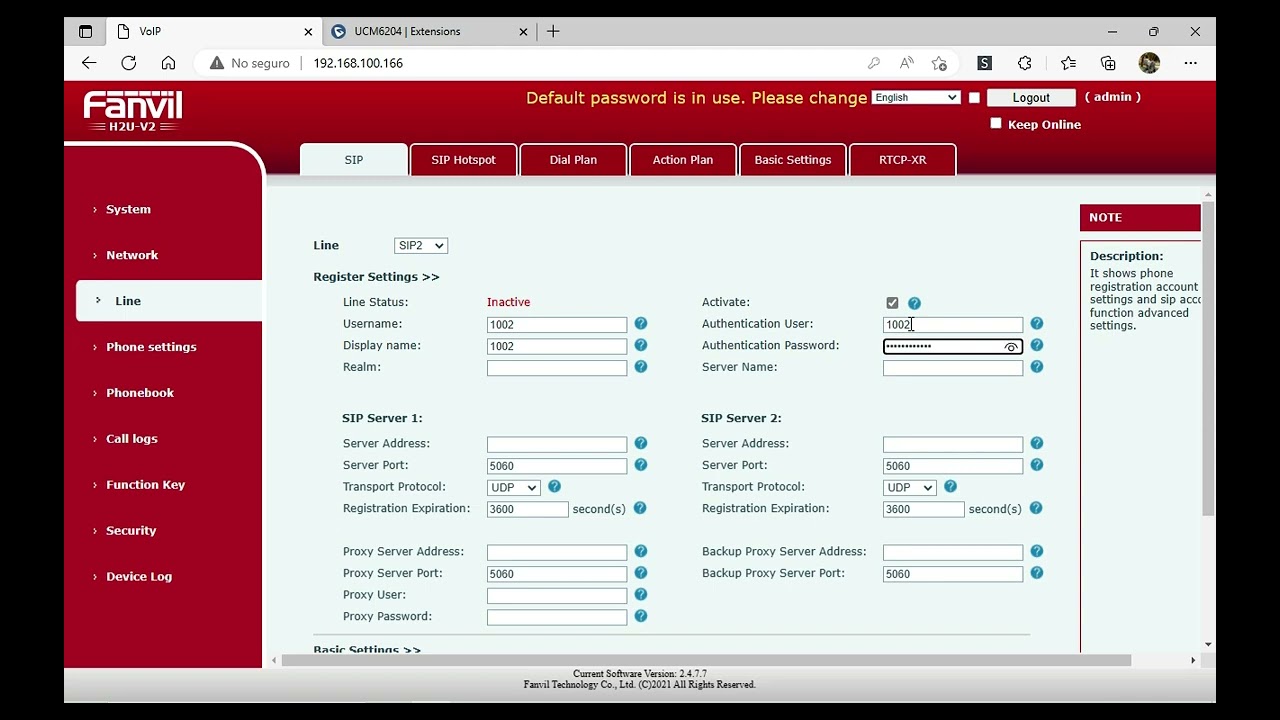Reveal authentication password with eye icon

pos(1011,347)
